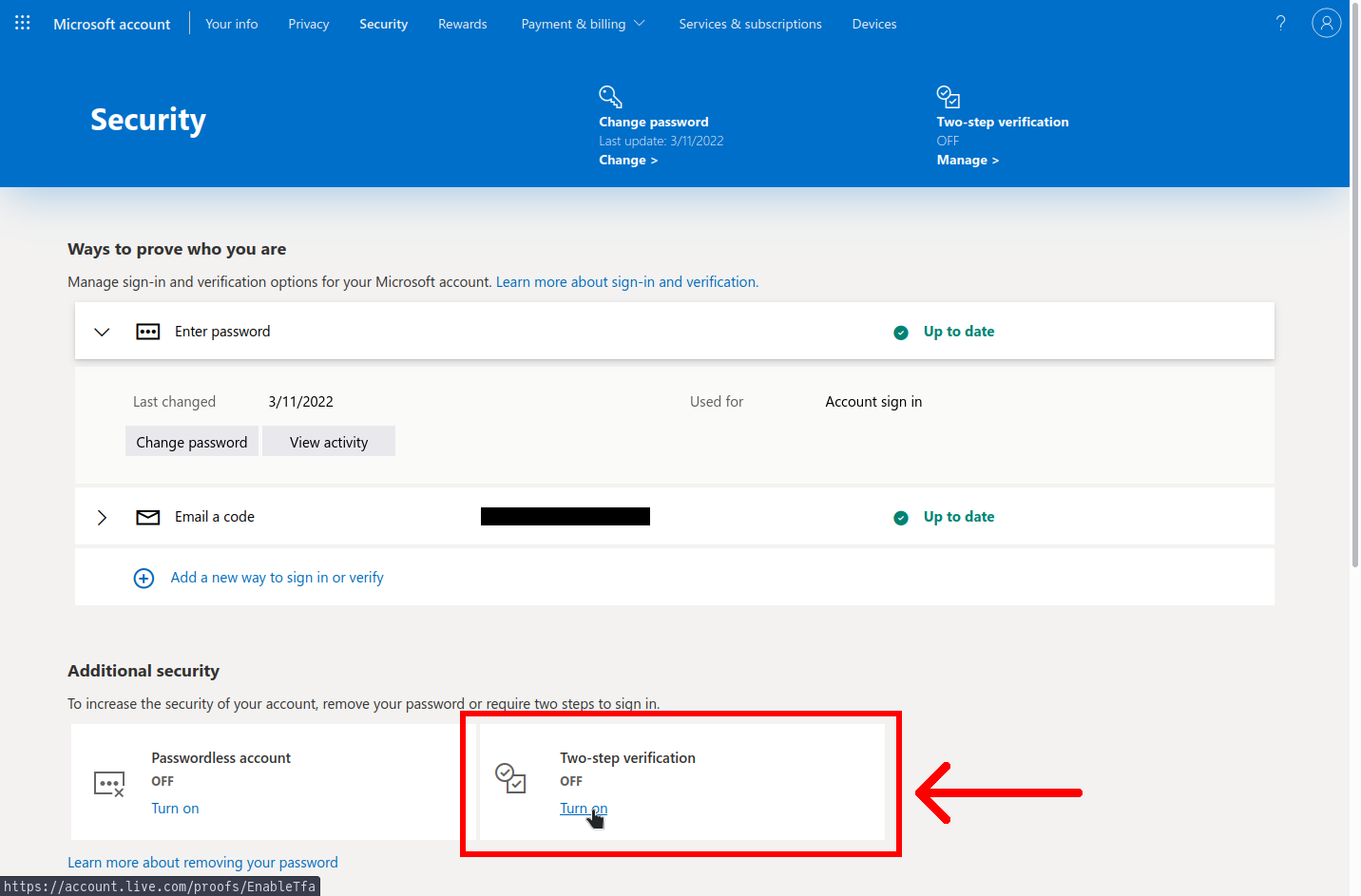
Task: Click the 3/11/2022 last changed date
Action: [300, 402]
